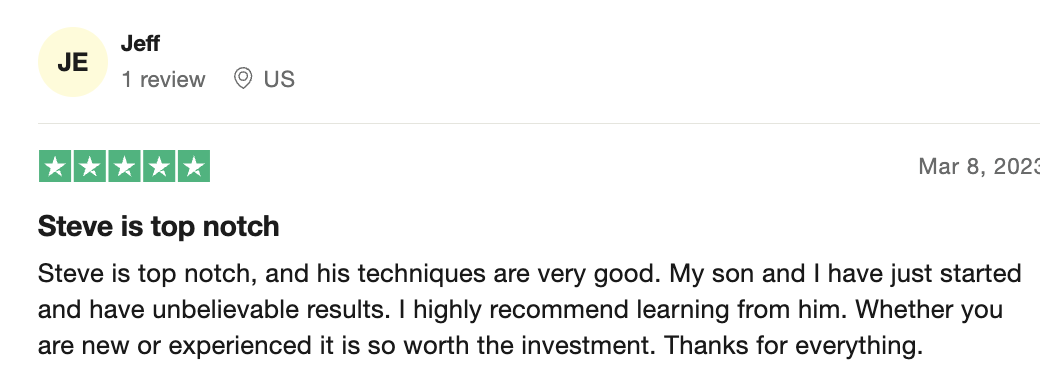Image resolution: width=1040 pixels, height=380 pixels.
Task: Open the 'Steve is top notch' review title
Action: click(159, 227)
